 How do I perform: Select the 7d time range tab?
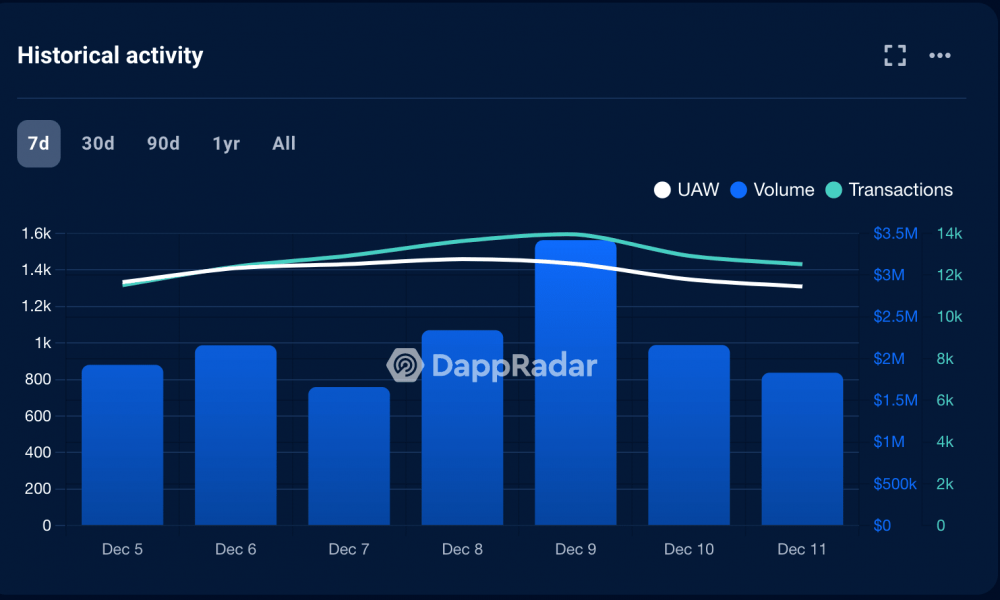(39, 143)
